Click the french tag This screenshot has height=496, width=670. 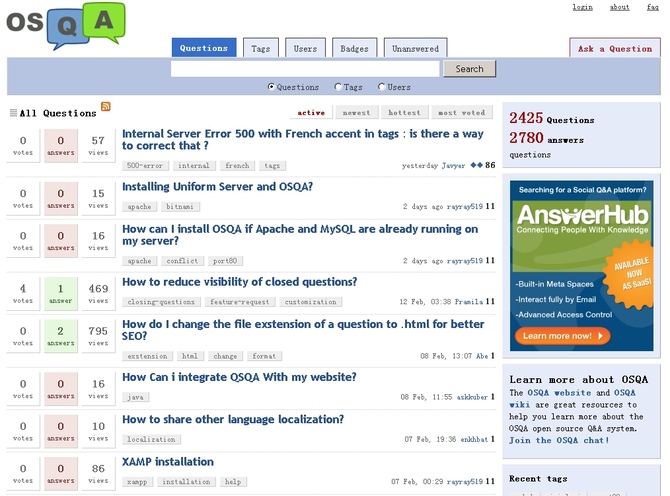[237, 165]
